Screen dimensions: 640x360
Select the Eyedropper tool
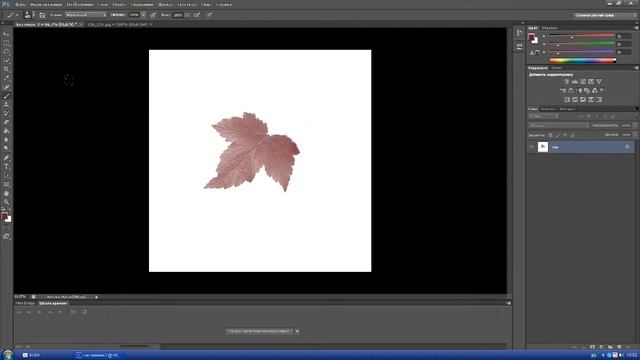click(x=6, y=78)
